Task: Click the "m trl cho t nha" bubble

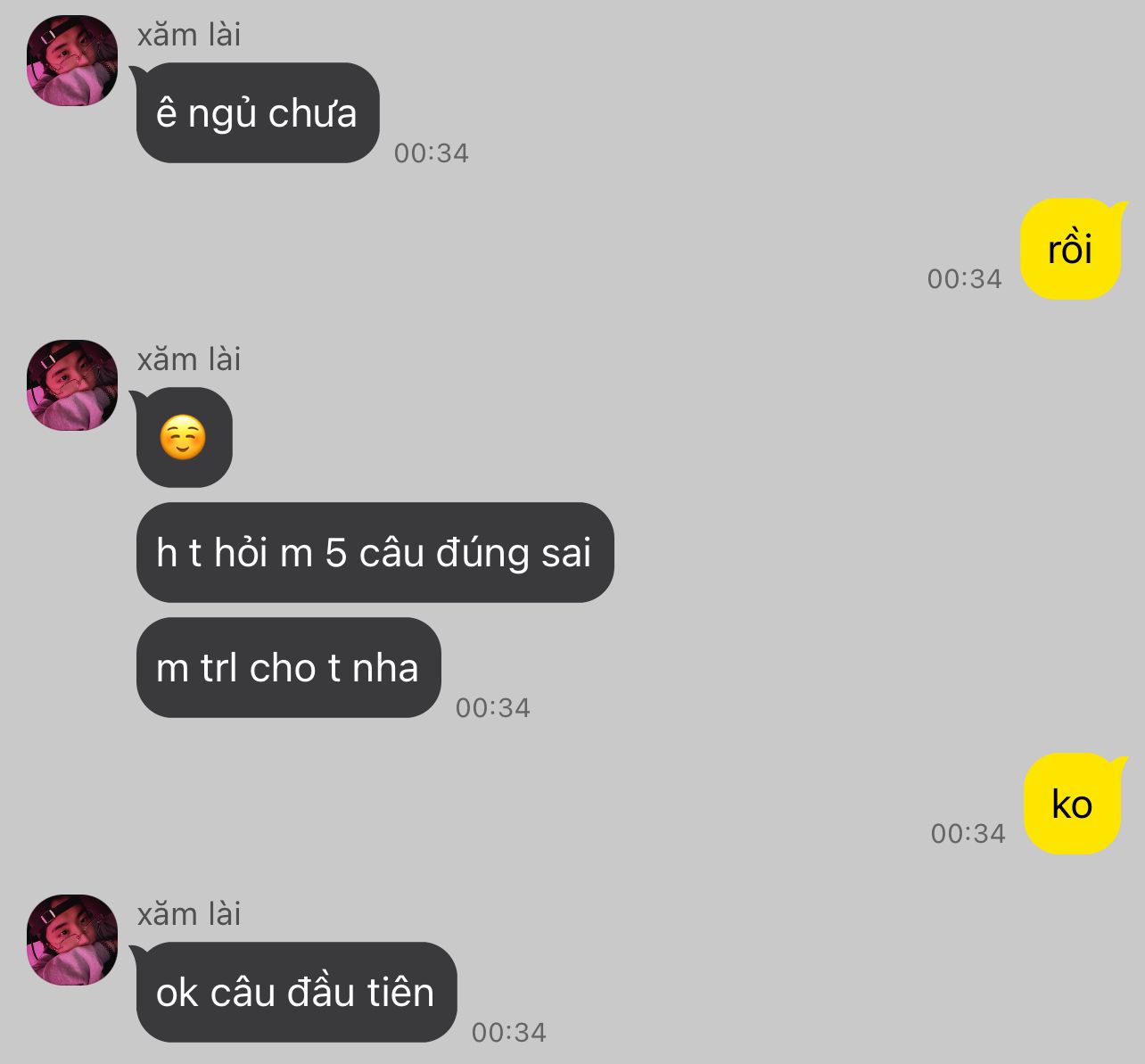Action: pyautogui.click(x=288, y=668)
